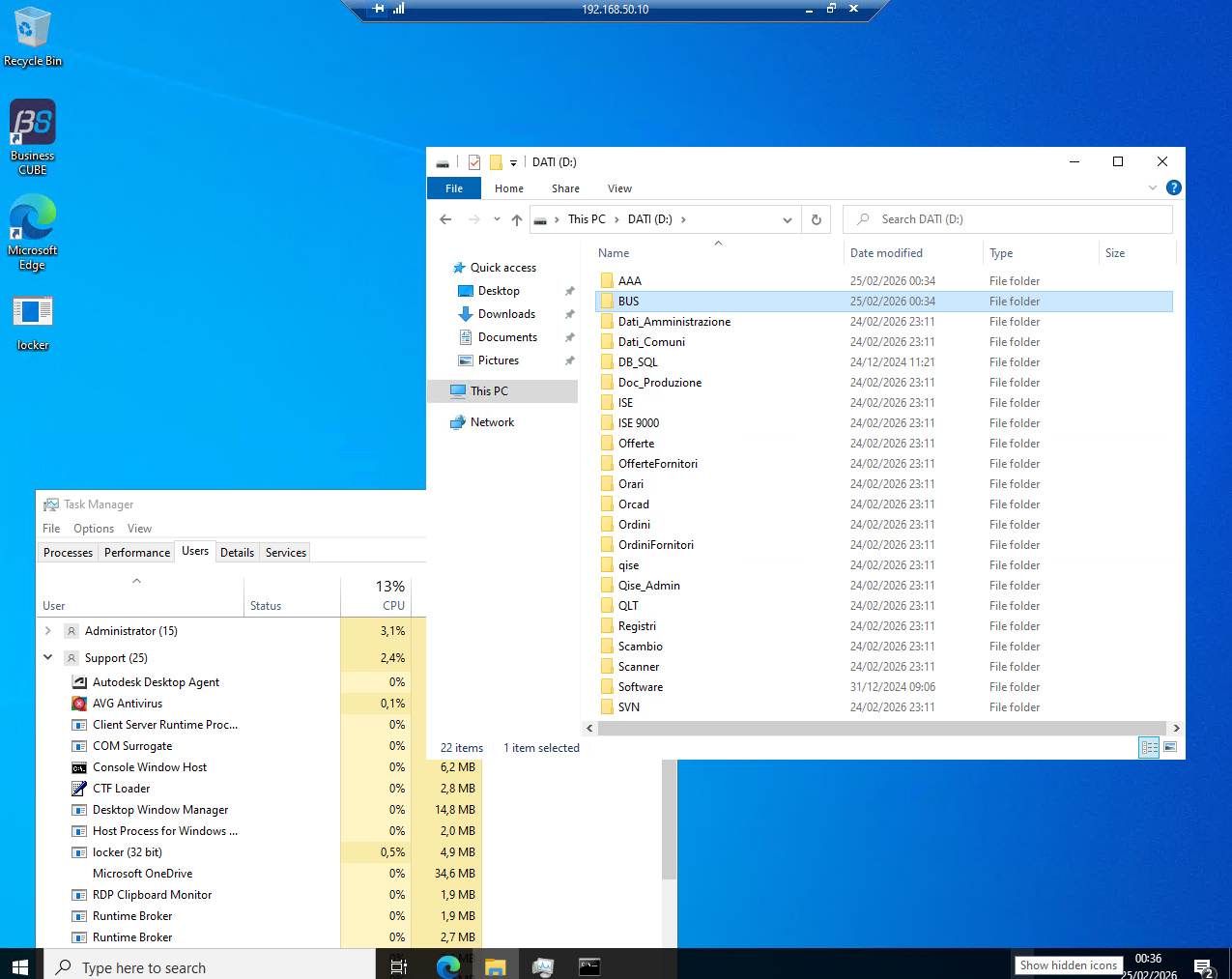Refresh the DATI (D:) folder view
This screenshot has width=1232, height=979.
pyautogui.click(x=817, y=219)
